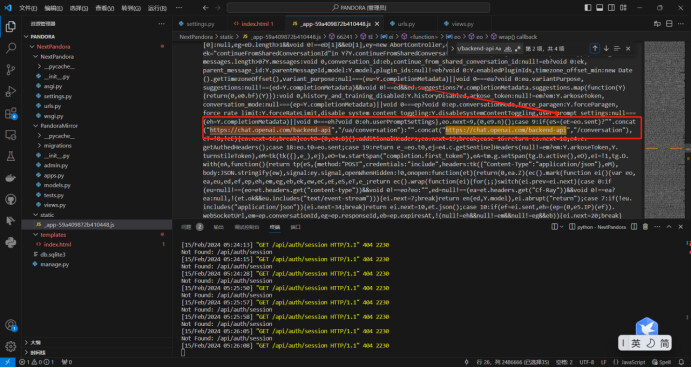
Task: Toggle match case in find widget
Action: [x=498, y=49]
